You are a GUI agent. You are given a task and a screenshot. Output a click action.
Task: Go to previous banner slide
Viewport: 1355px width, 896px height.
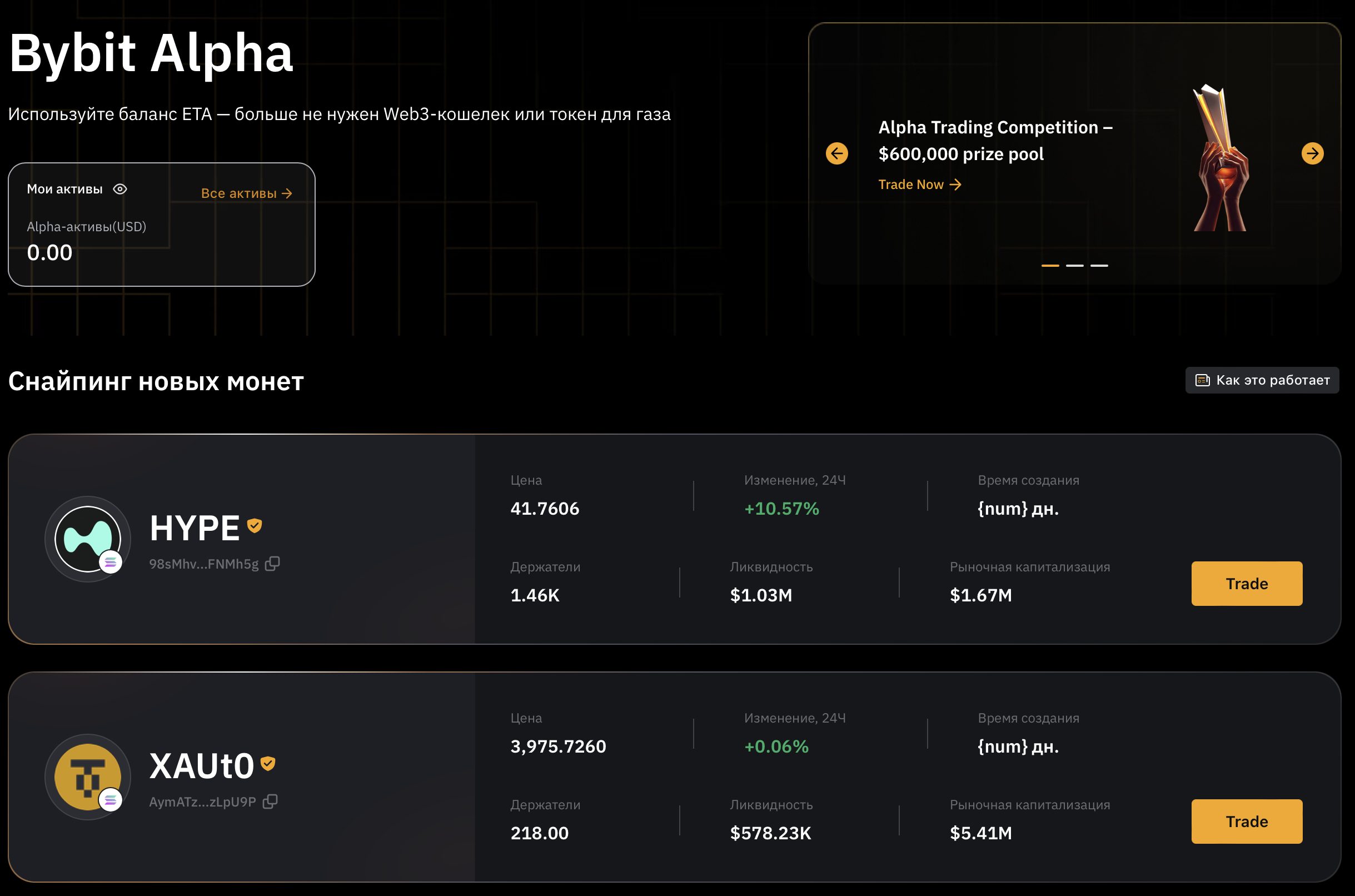pos(837,153)
